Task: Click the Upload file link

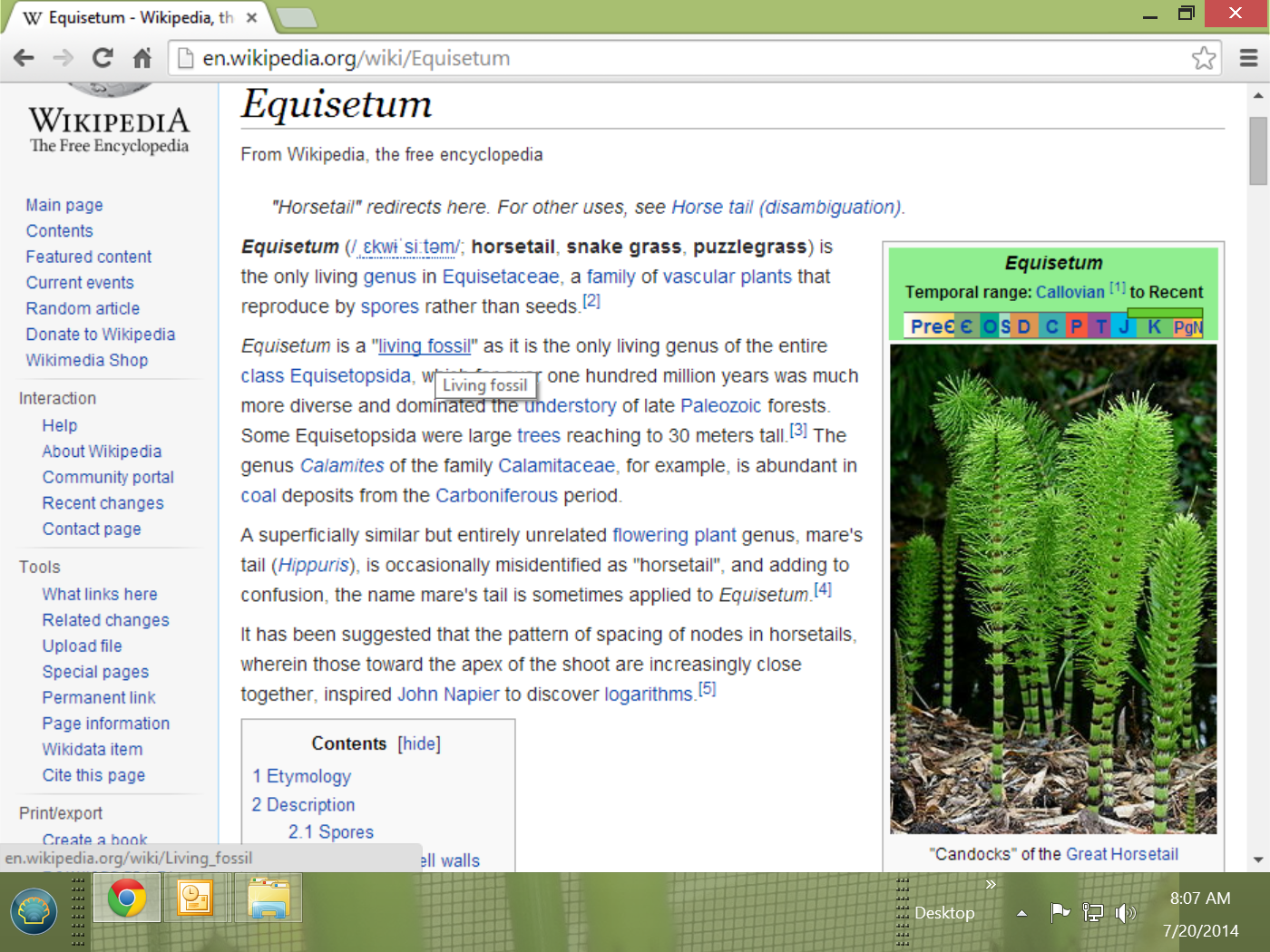Action: 83,646
